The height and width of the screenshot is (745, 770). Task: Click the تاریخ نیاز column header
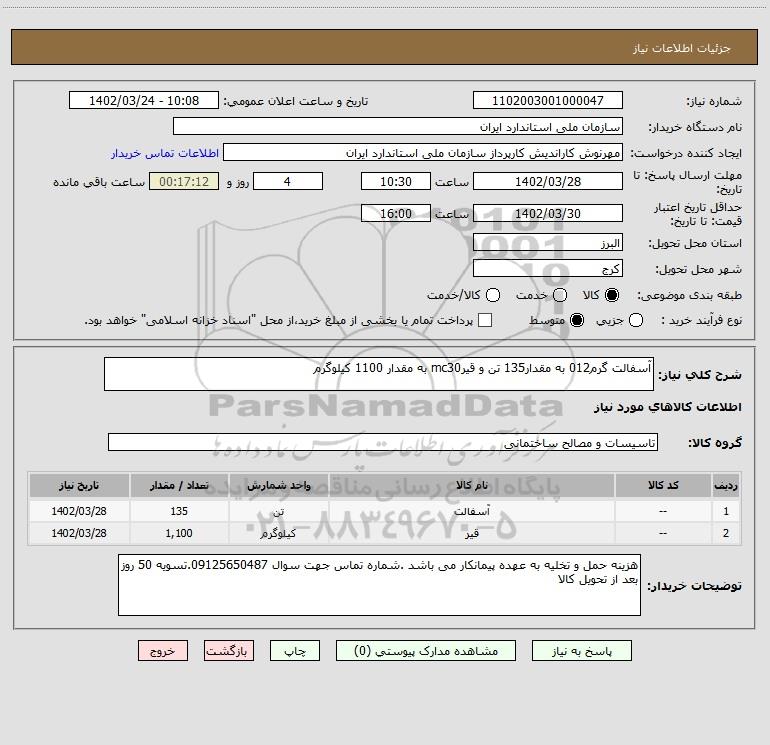(79, 486)
